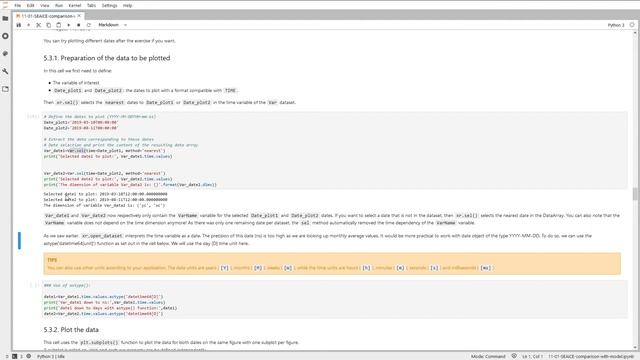Click the trusted notebook shield icon in status bar
The width and height of the screenshot is (640, 360).
[514, 356]
